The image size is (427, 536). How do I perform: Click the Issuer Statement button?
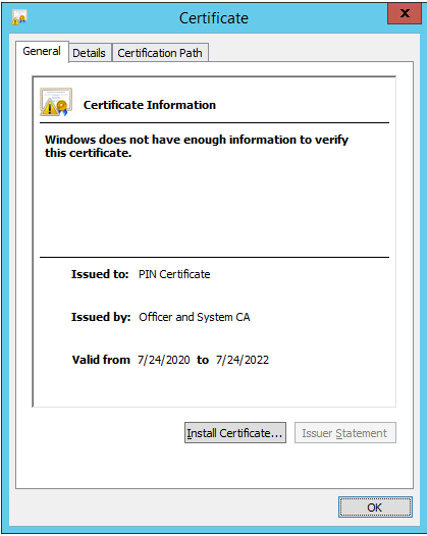345,433
